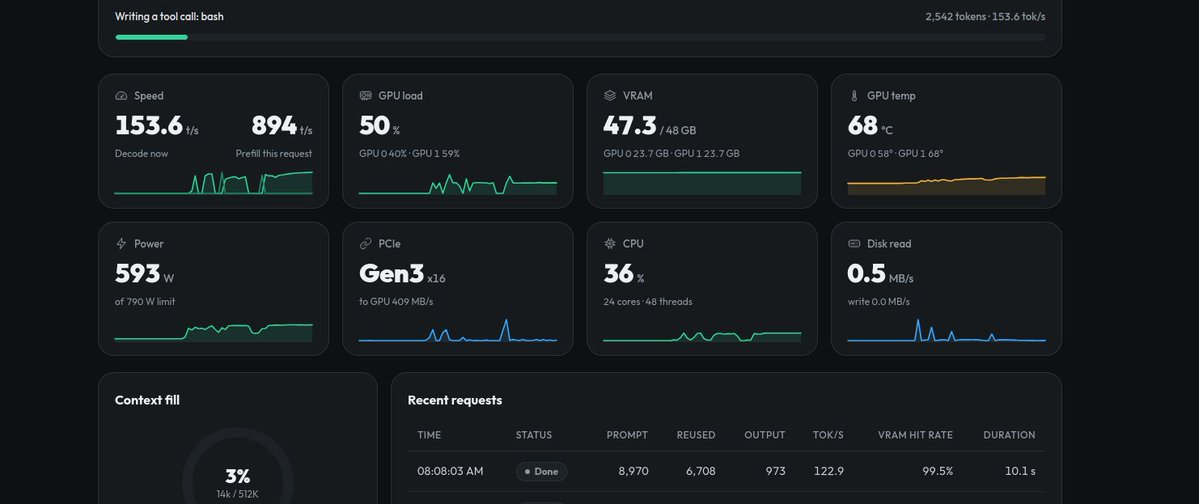
Task: Click 'of 790 W limit' text
Action: tap(145, 301)
